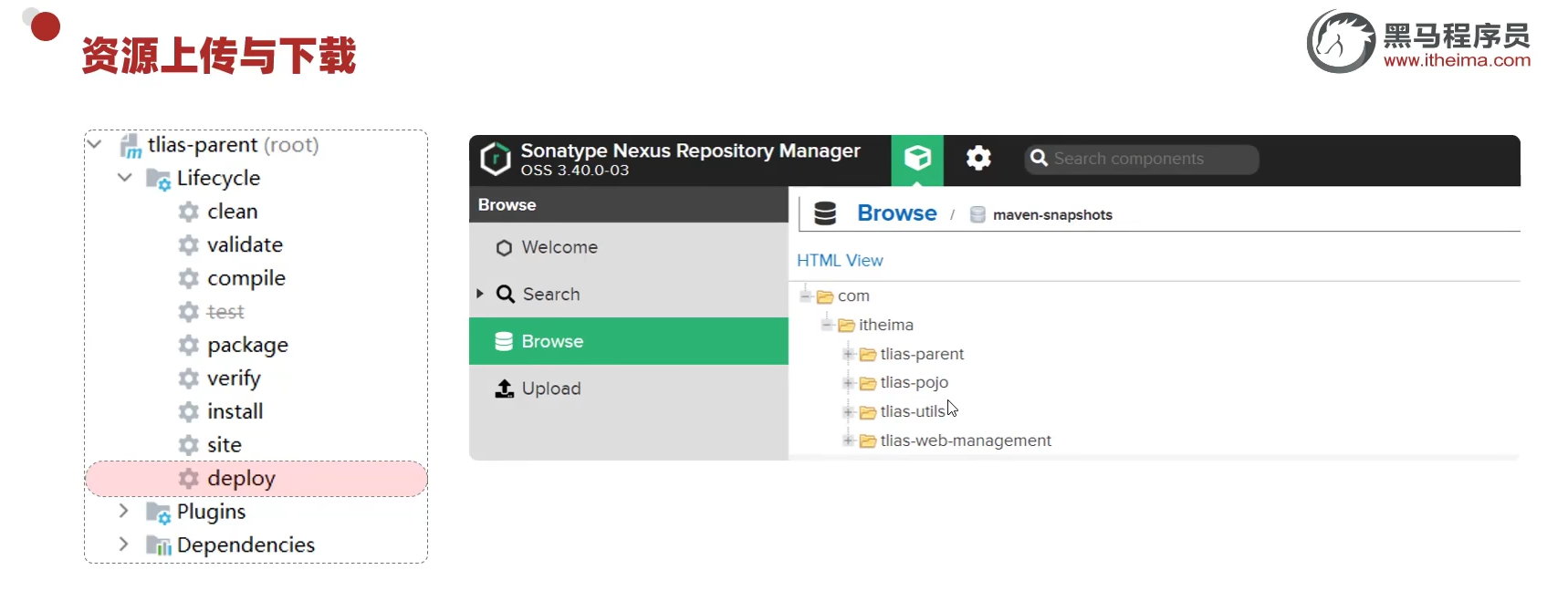Expand the tlias-web-management folder node
The image size is (1568, 591).
coord(848,441)
